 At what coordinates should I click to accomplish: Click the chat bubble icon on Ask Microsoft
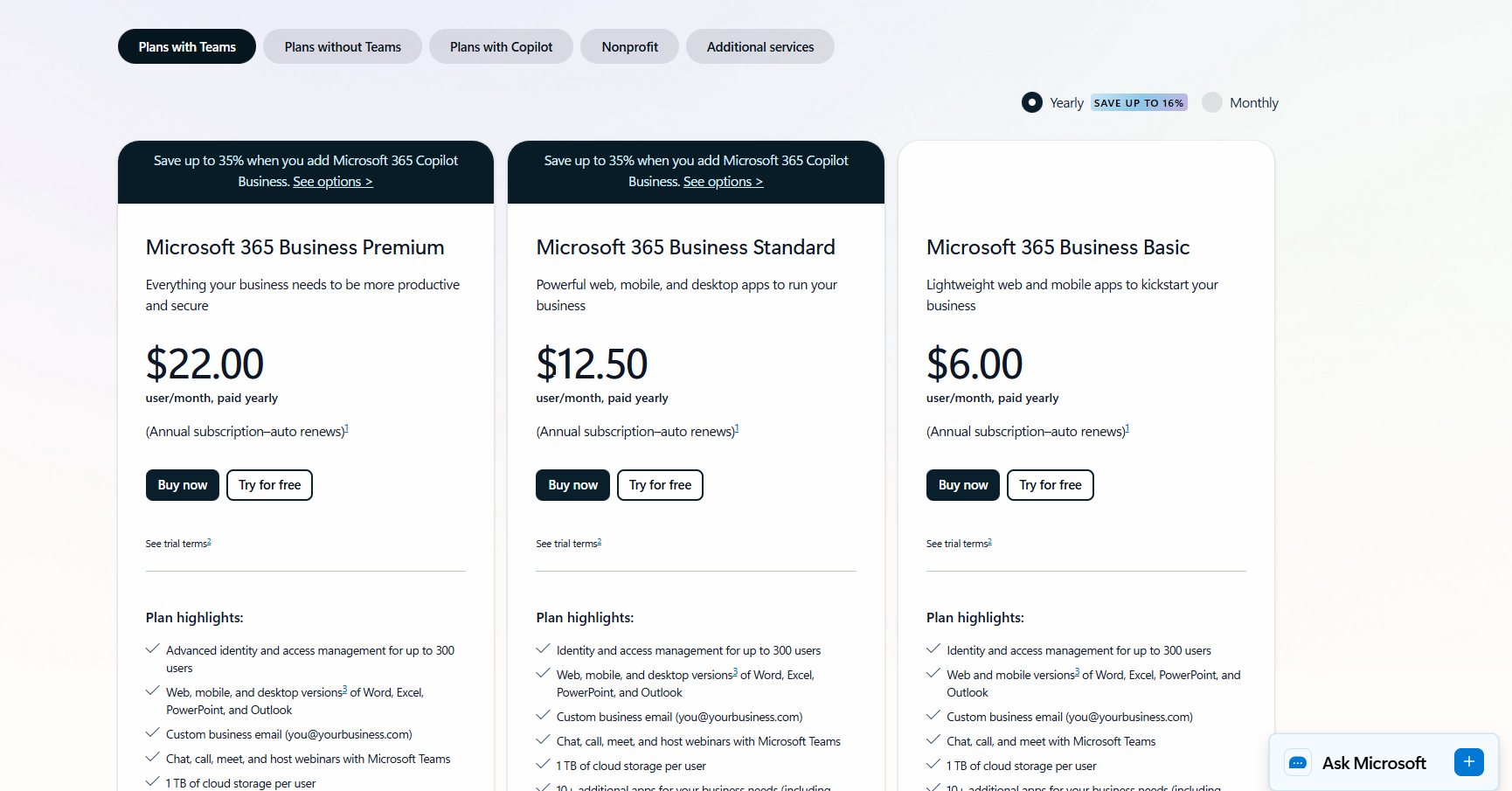point(1298,762)
